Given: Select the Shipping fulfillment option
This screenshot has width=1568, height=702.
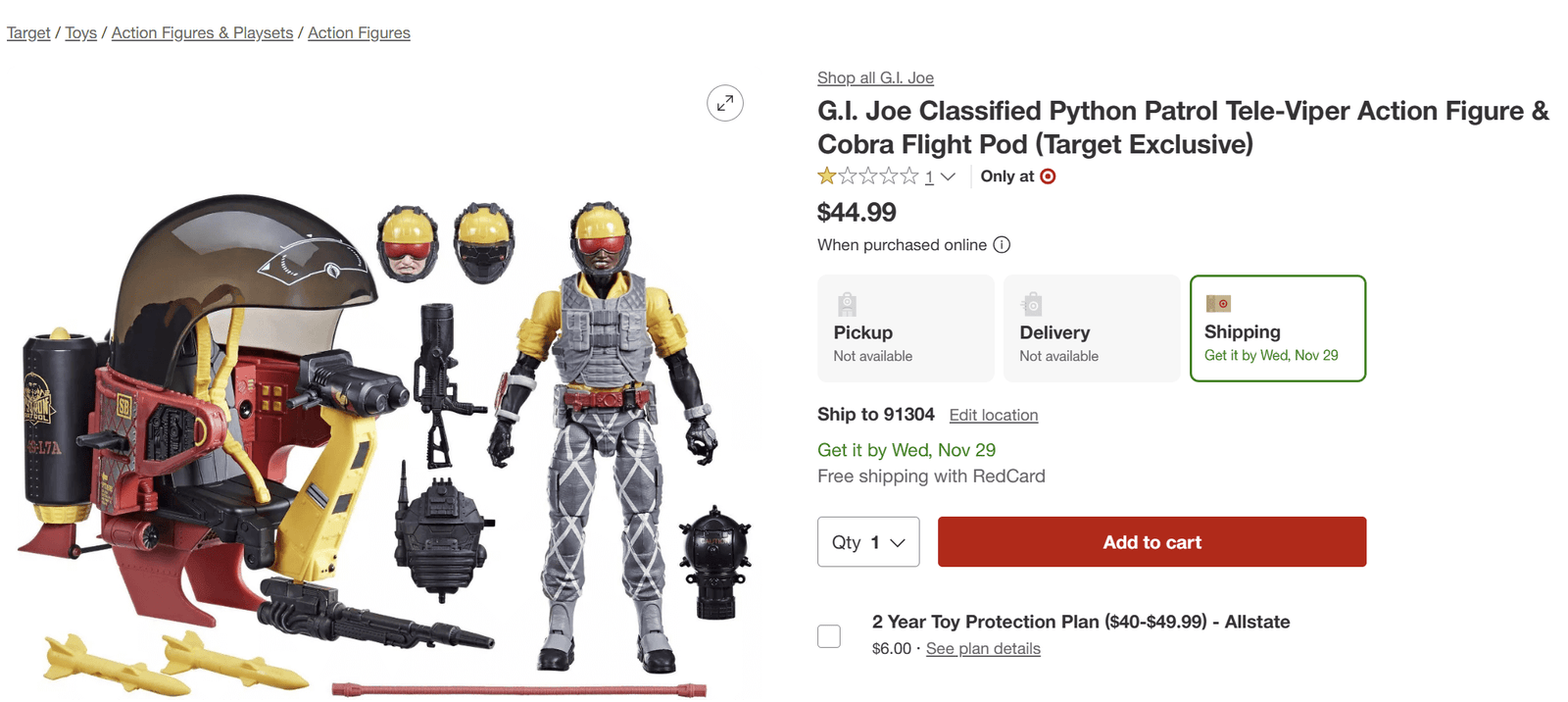Looking at the screenshot, I should pos(1277,329).
